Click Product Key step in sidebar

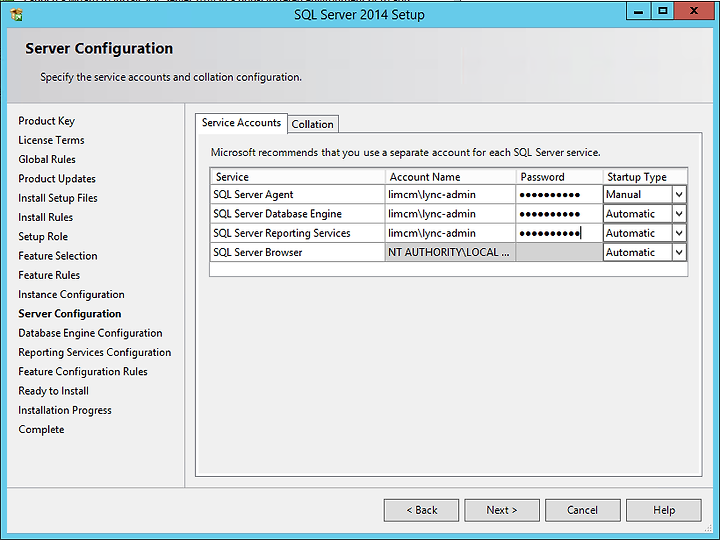pyautogui.click(x=46, y=121)
